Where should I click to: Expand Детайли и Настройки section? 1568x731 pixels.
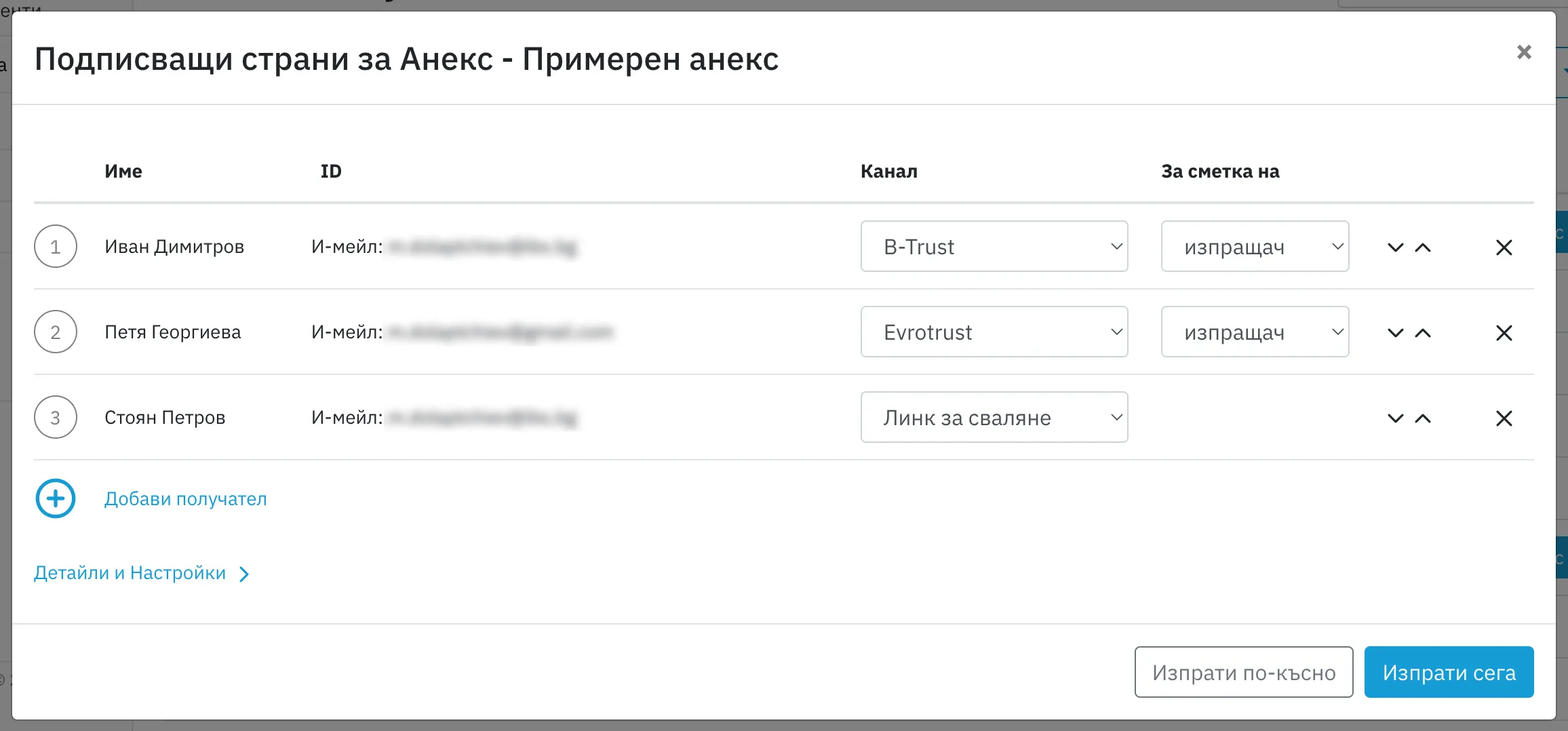[142, 573]
